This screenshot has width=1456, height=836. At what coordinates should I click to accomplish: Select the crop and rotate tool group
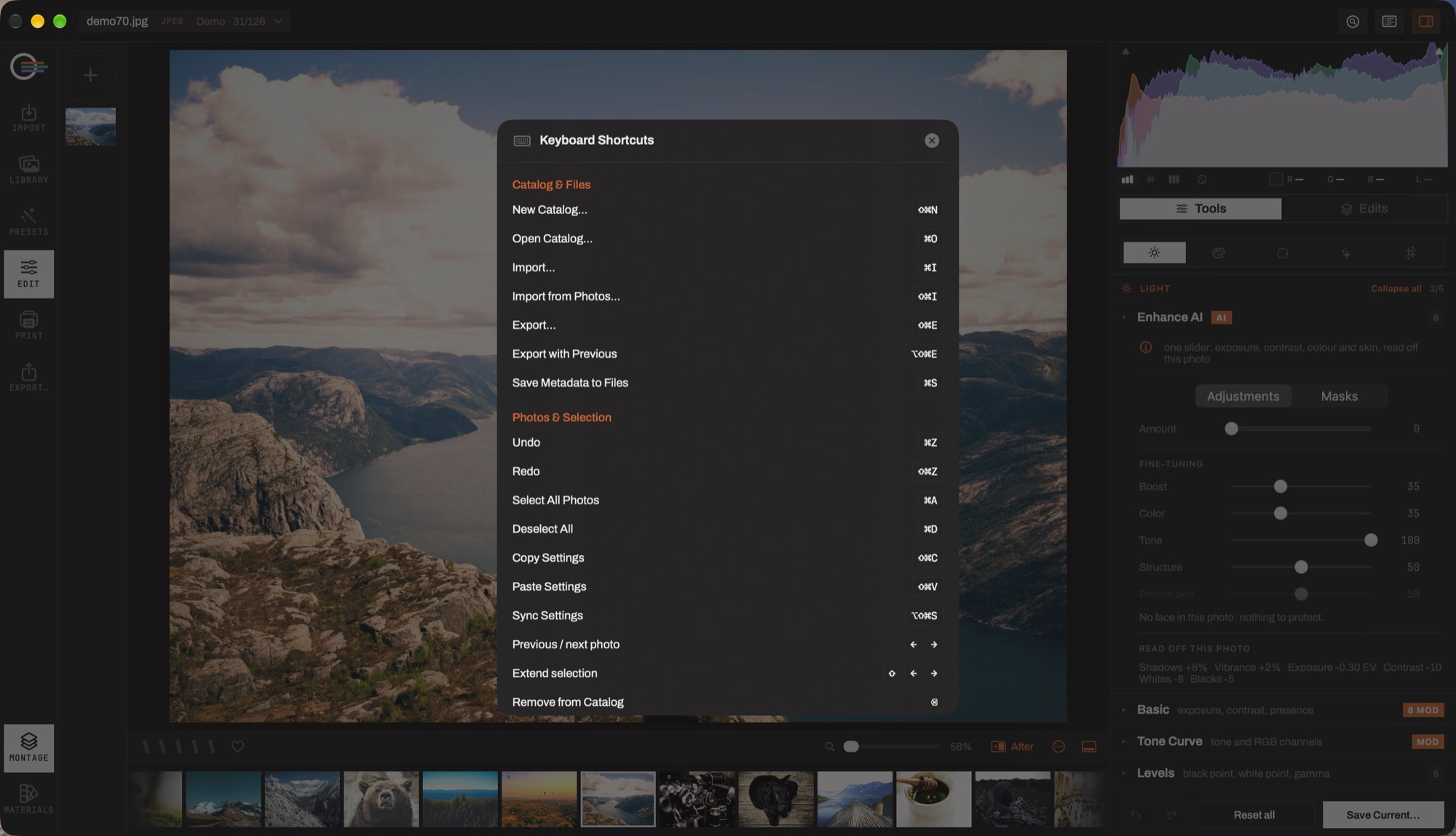pyautogui.click(x=1410, y=252)
